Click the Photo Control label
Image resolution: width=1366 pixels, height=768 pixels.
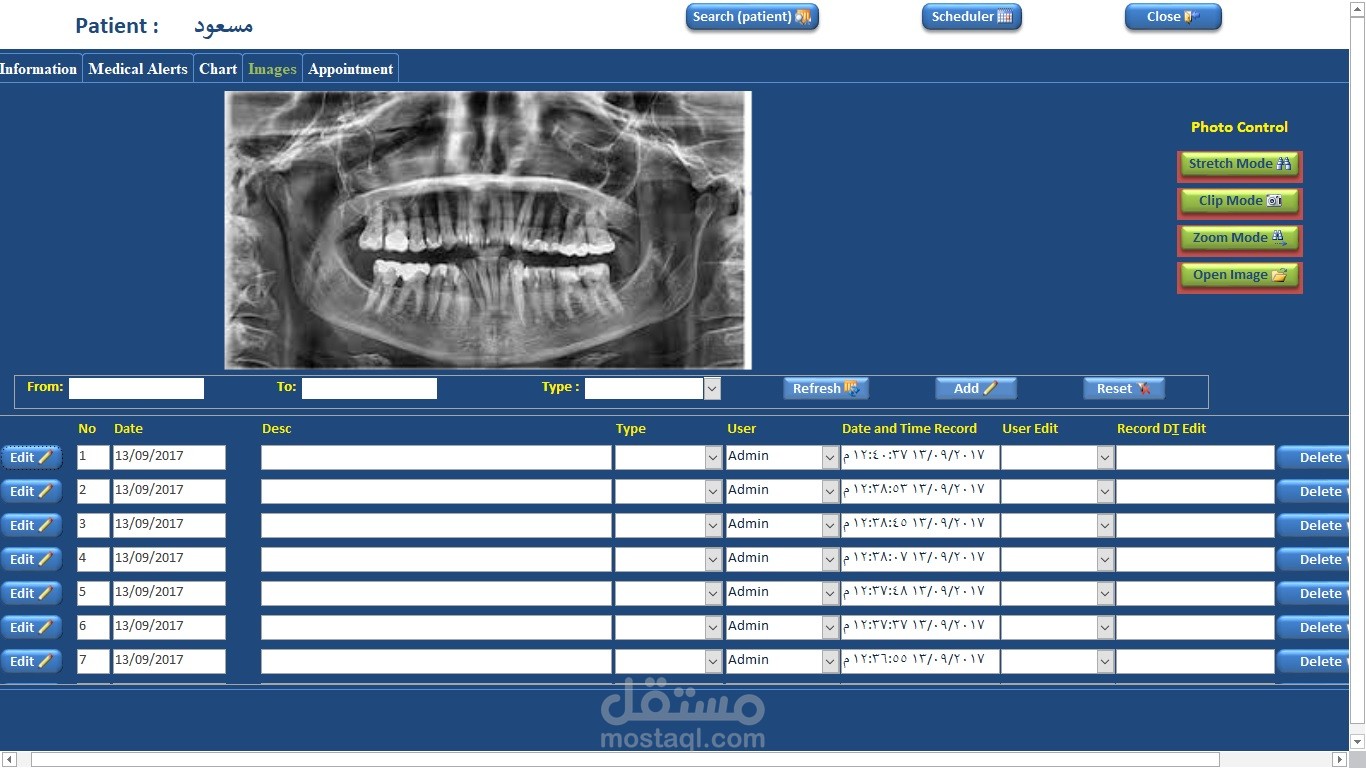point(1239,127)
